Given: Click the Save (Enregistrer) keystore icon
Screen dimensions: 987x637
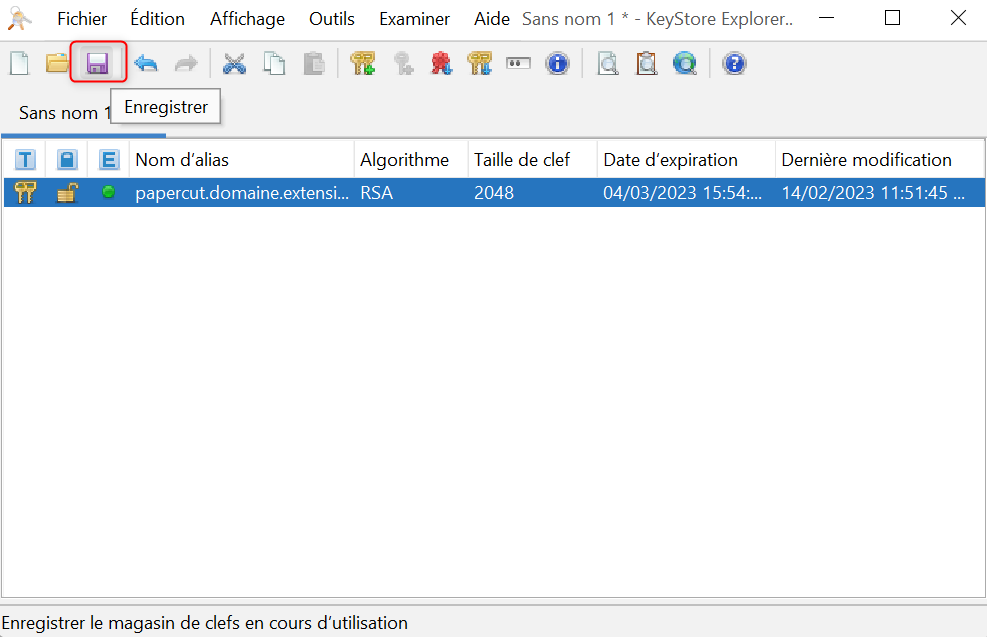Looking at the screenshot, I should click(97, 64).
